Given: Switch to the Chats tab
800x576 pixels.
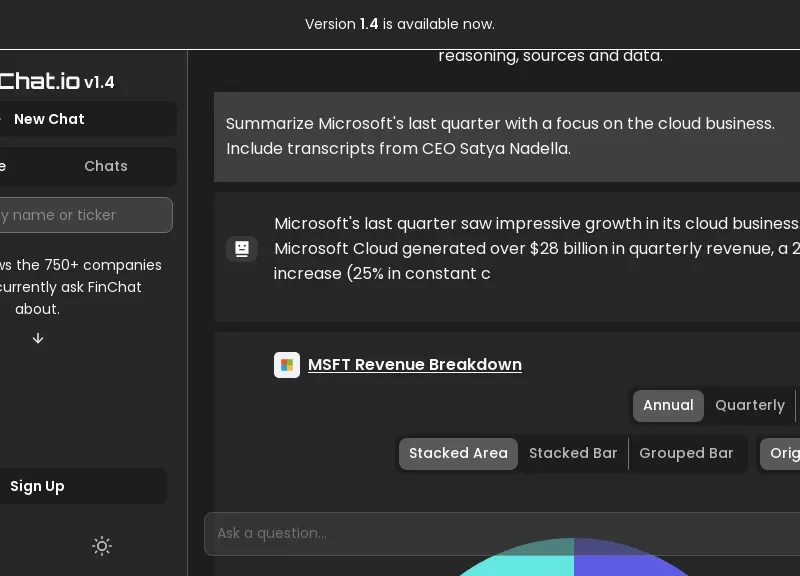Looking at the screenshot, I should click(106, 166).
